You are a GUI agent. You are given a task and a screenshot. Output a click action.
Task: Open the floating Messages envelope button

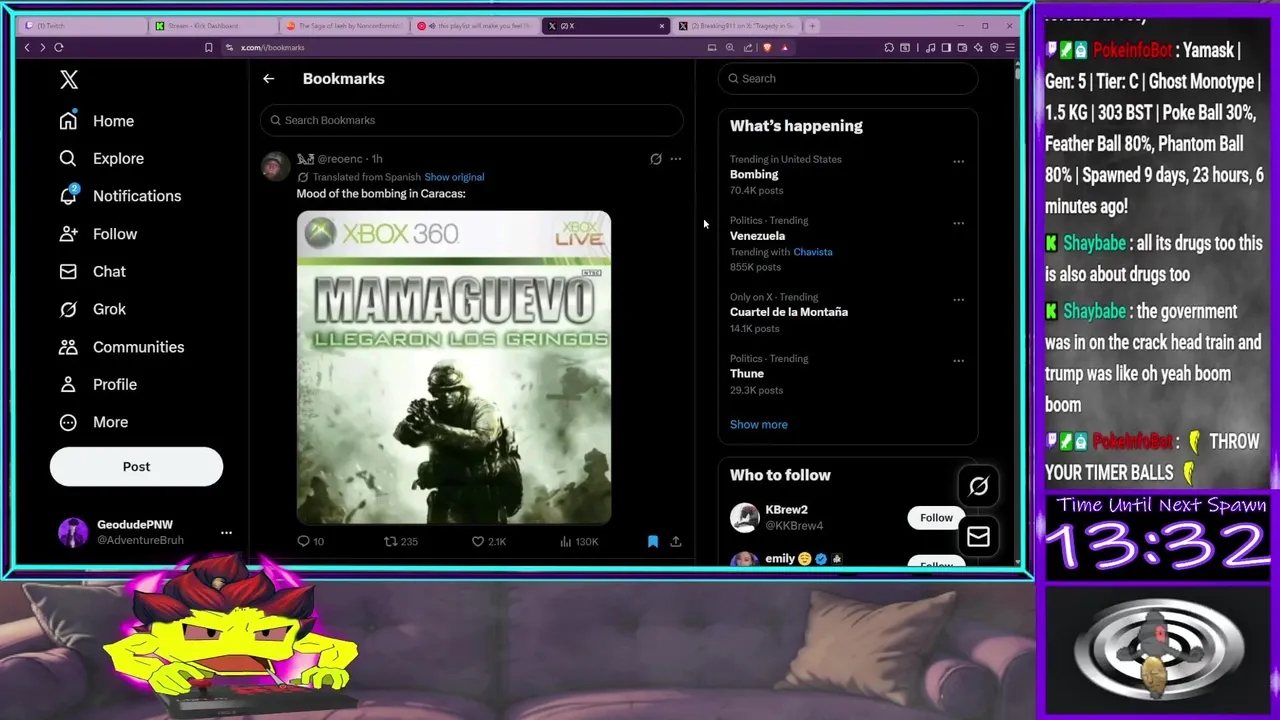pos(978,537)
